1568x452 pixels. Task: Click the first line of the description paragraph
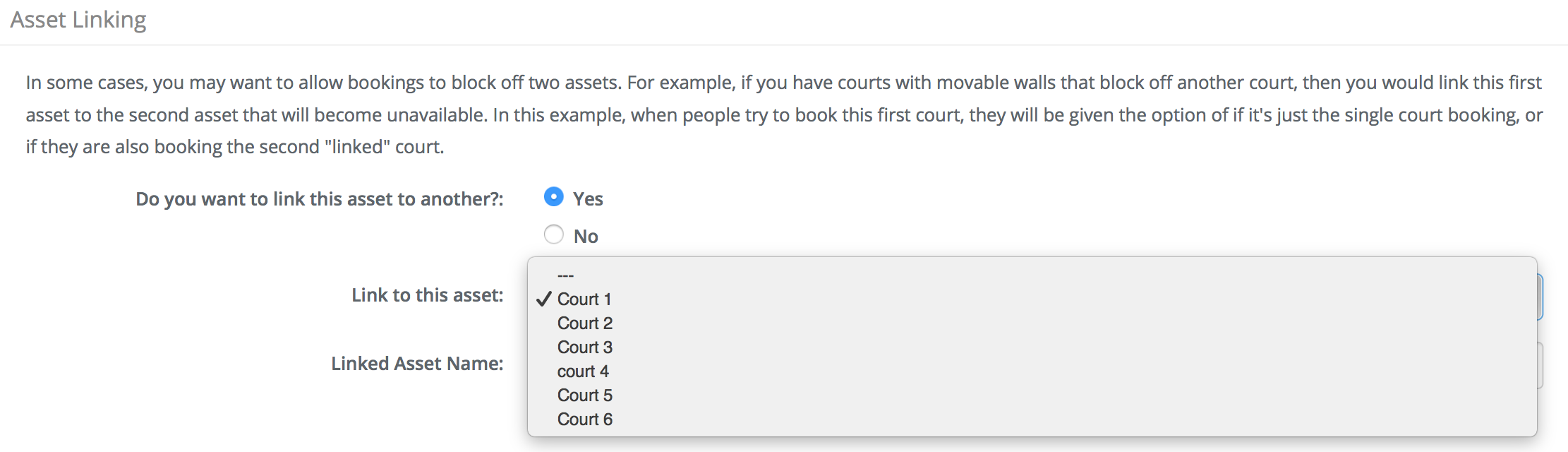click(x=783, y=83)
